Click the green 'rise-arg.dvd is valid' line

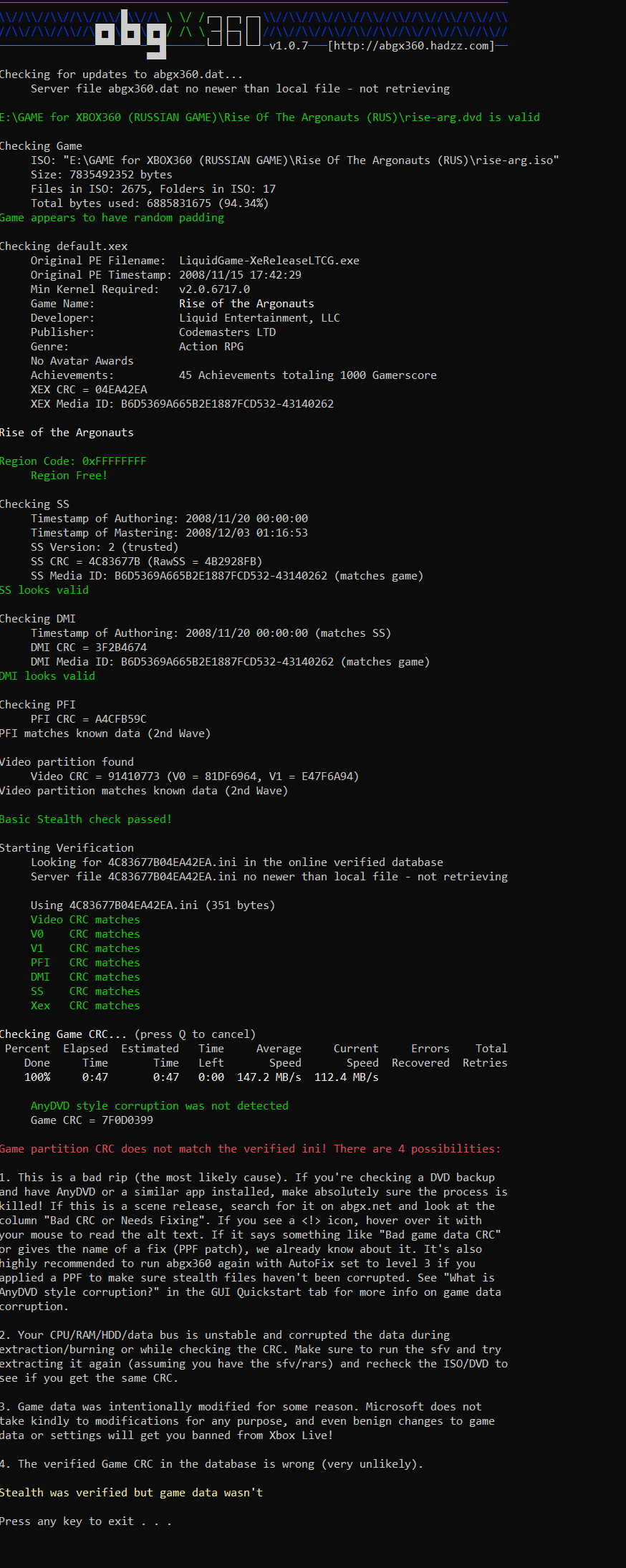270,117
